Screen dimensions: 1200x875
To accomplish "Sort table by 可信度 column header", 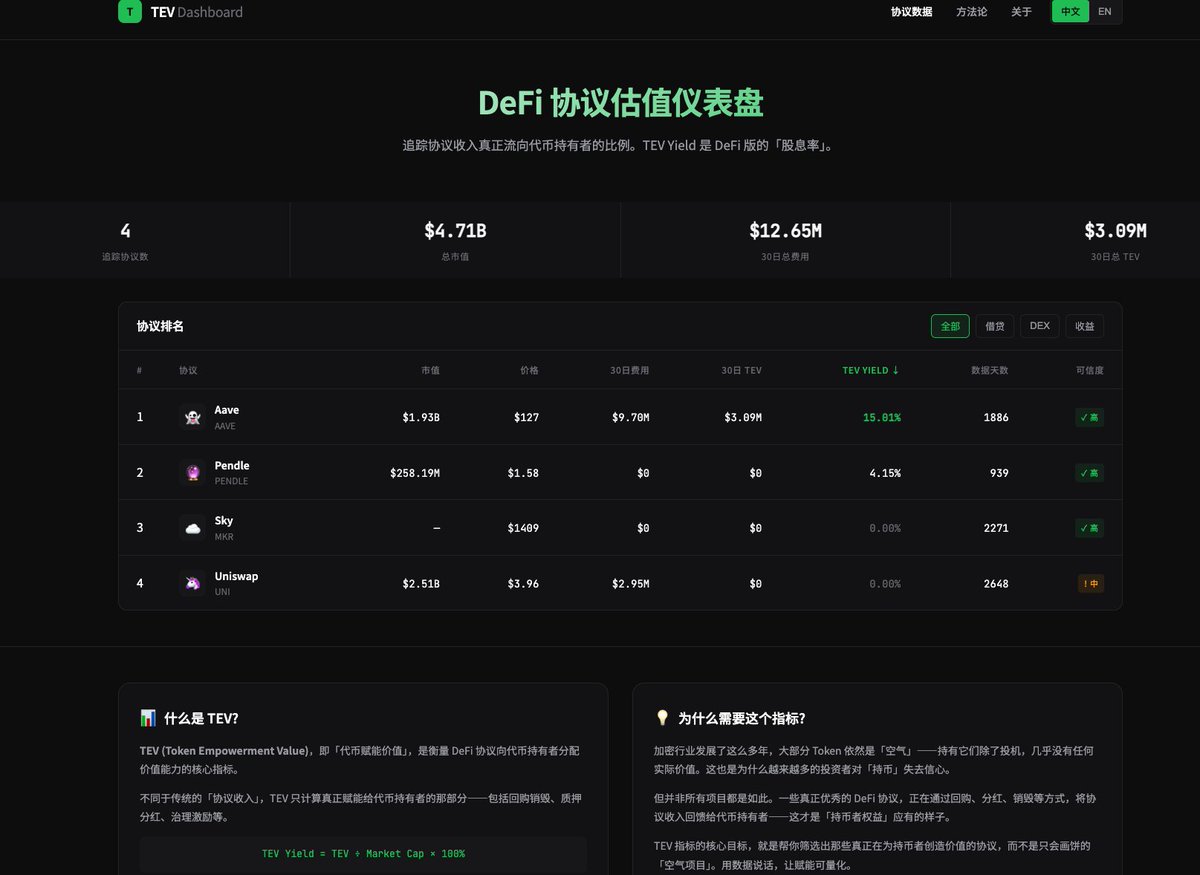I will click(x=1090, y=370).
